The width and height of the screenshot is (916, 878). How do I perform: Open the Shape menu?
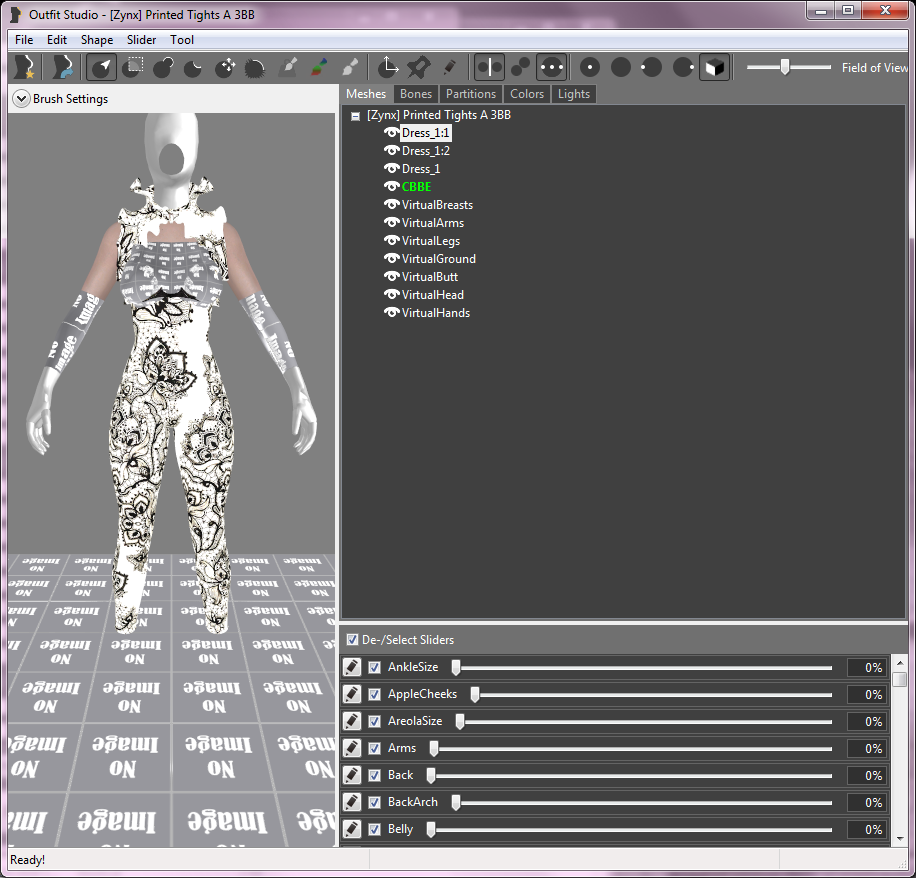pos(97,40)
